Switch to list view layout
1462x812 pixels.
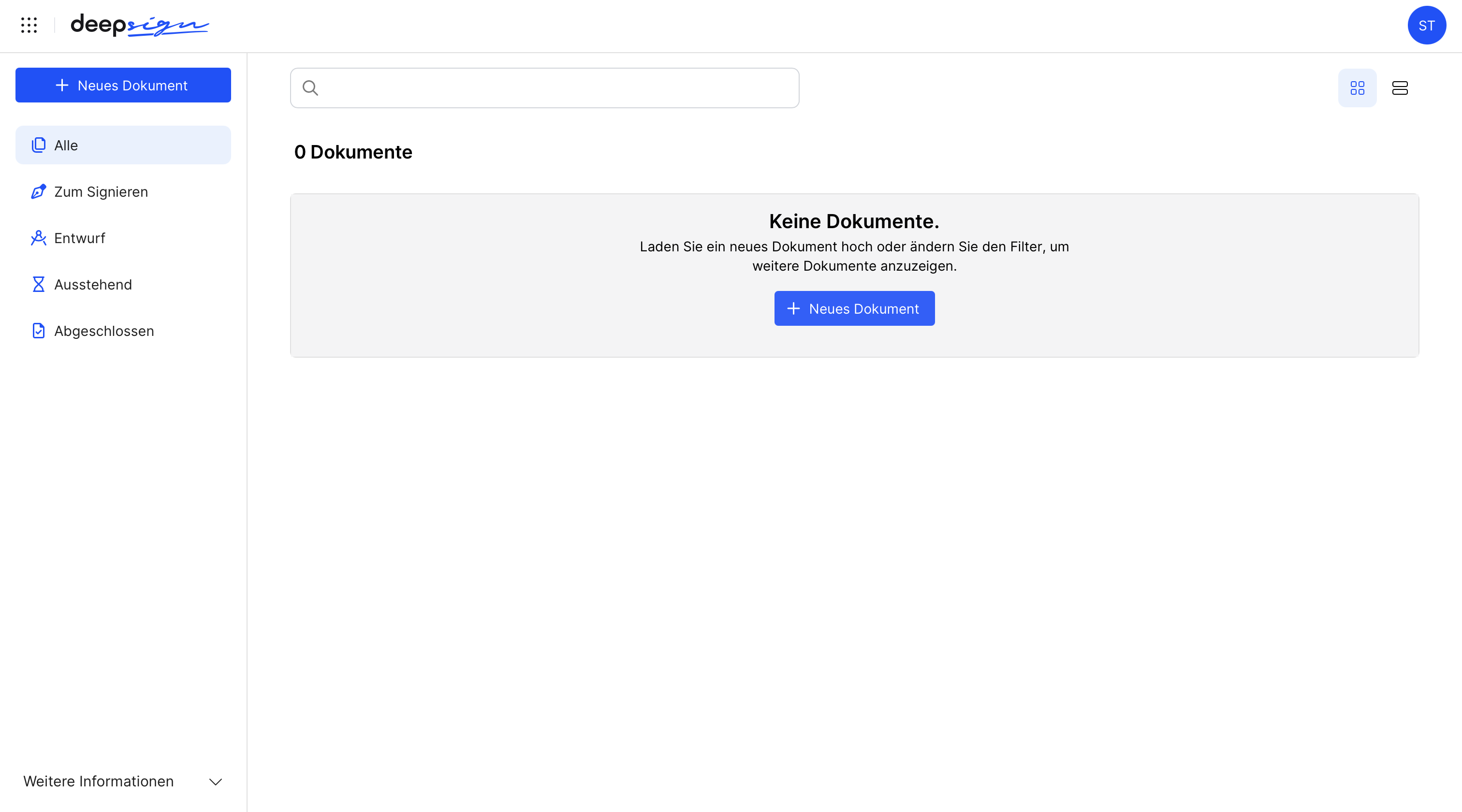coord(1400,88)
